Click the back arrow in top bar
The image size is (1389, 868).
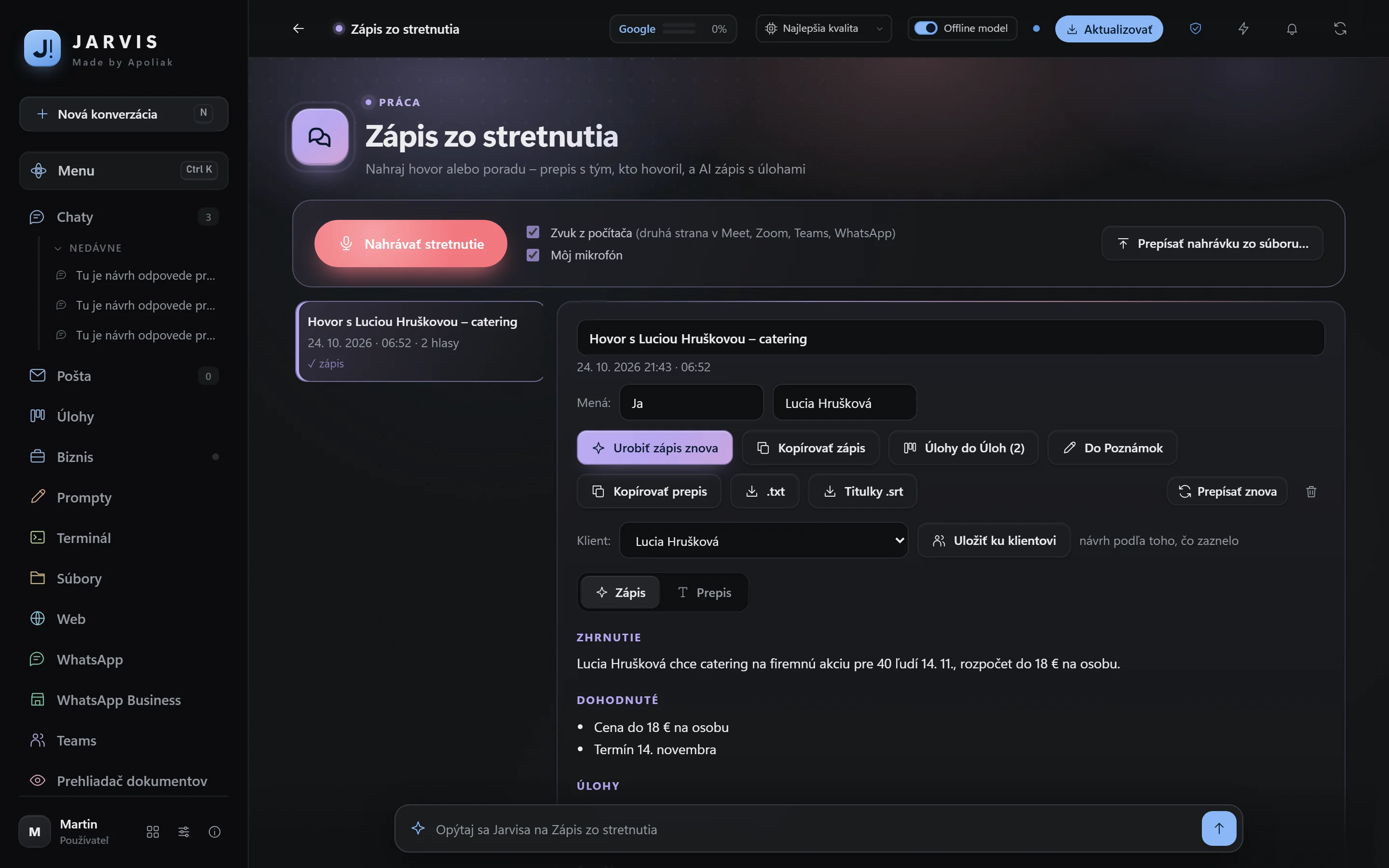click(298, 29)
